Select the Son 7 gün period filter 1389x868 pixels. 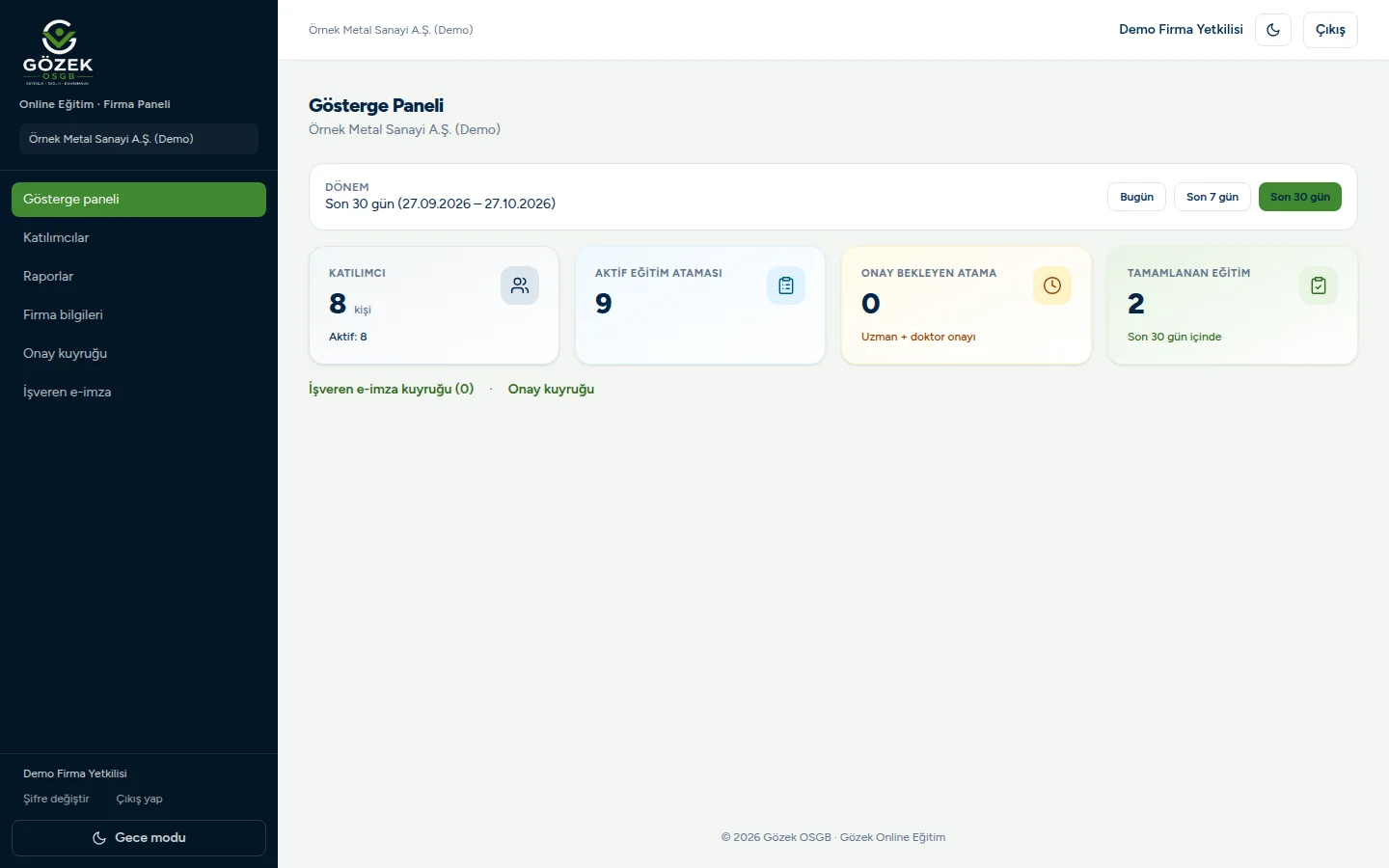(x=1212, y=197)
